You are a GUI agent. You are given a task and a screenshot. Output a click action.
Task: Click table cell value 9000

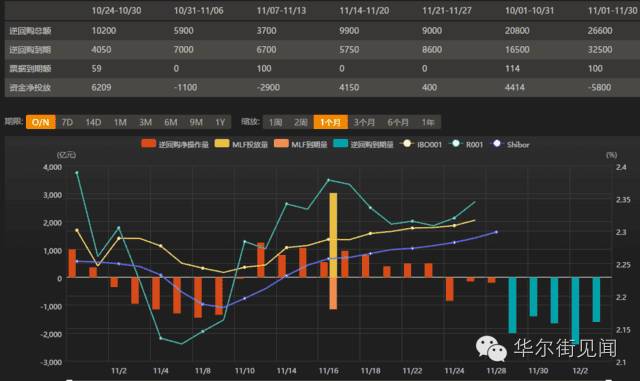[432, 31]
